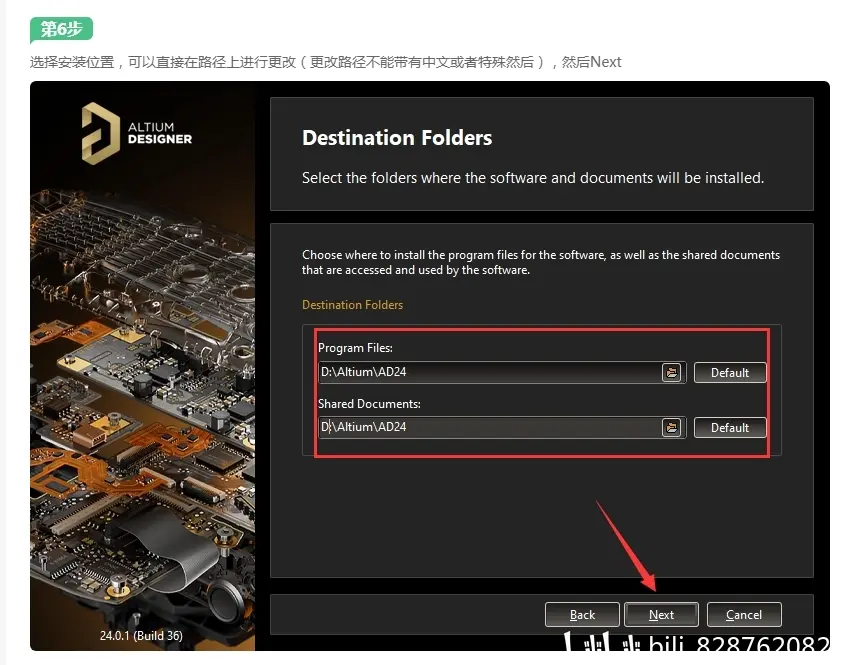Image resolution: width=860 pixels, height=665 pixels.
Task: Click the Chinese instruction text above installer
Action: pyautogui.click(x=325, y=62)
